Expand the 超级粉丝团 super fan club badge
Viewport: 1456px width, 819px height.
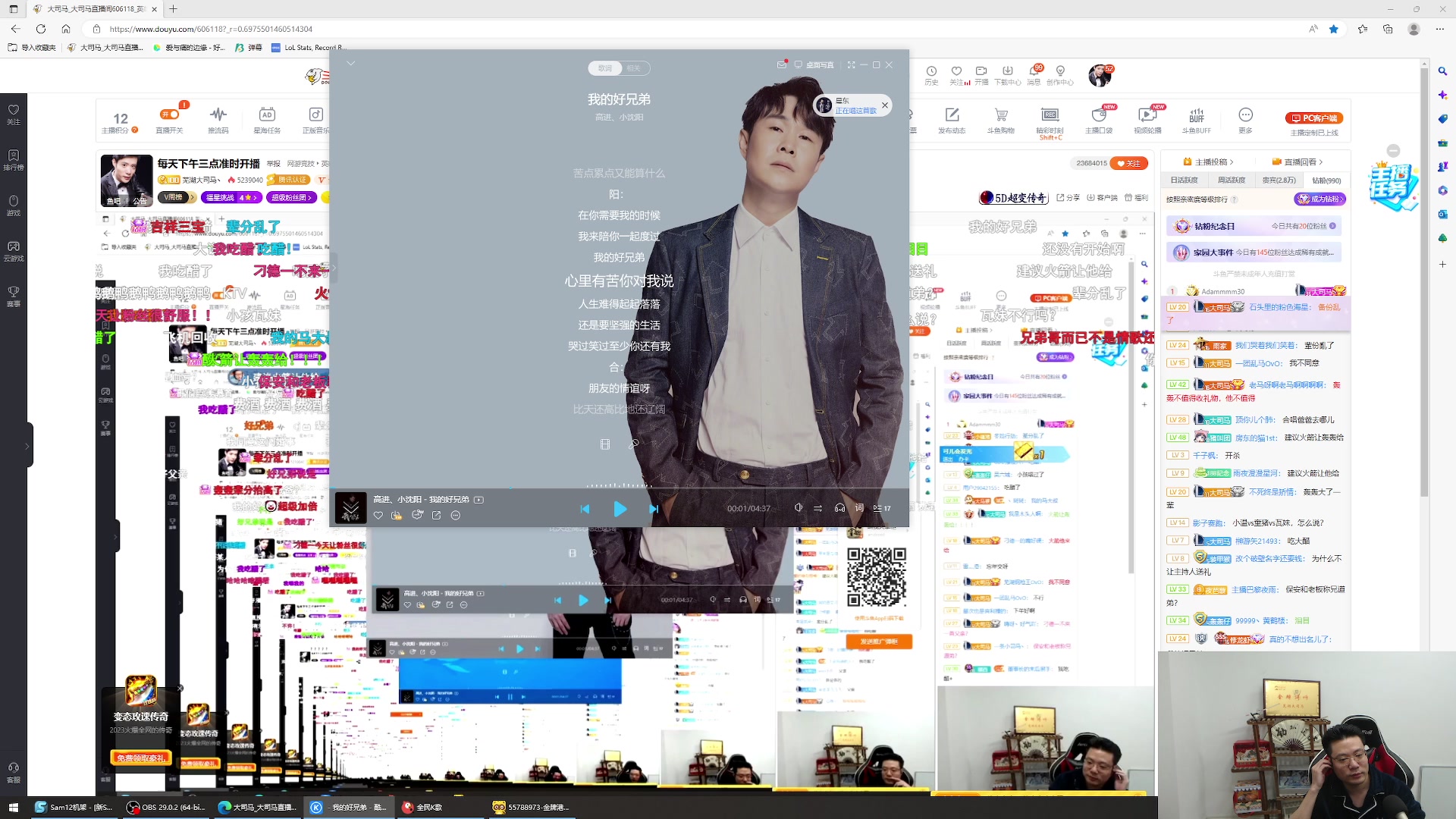pos(293,197)
